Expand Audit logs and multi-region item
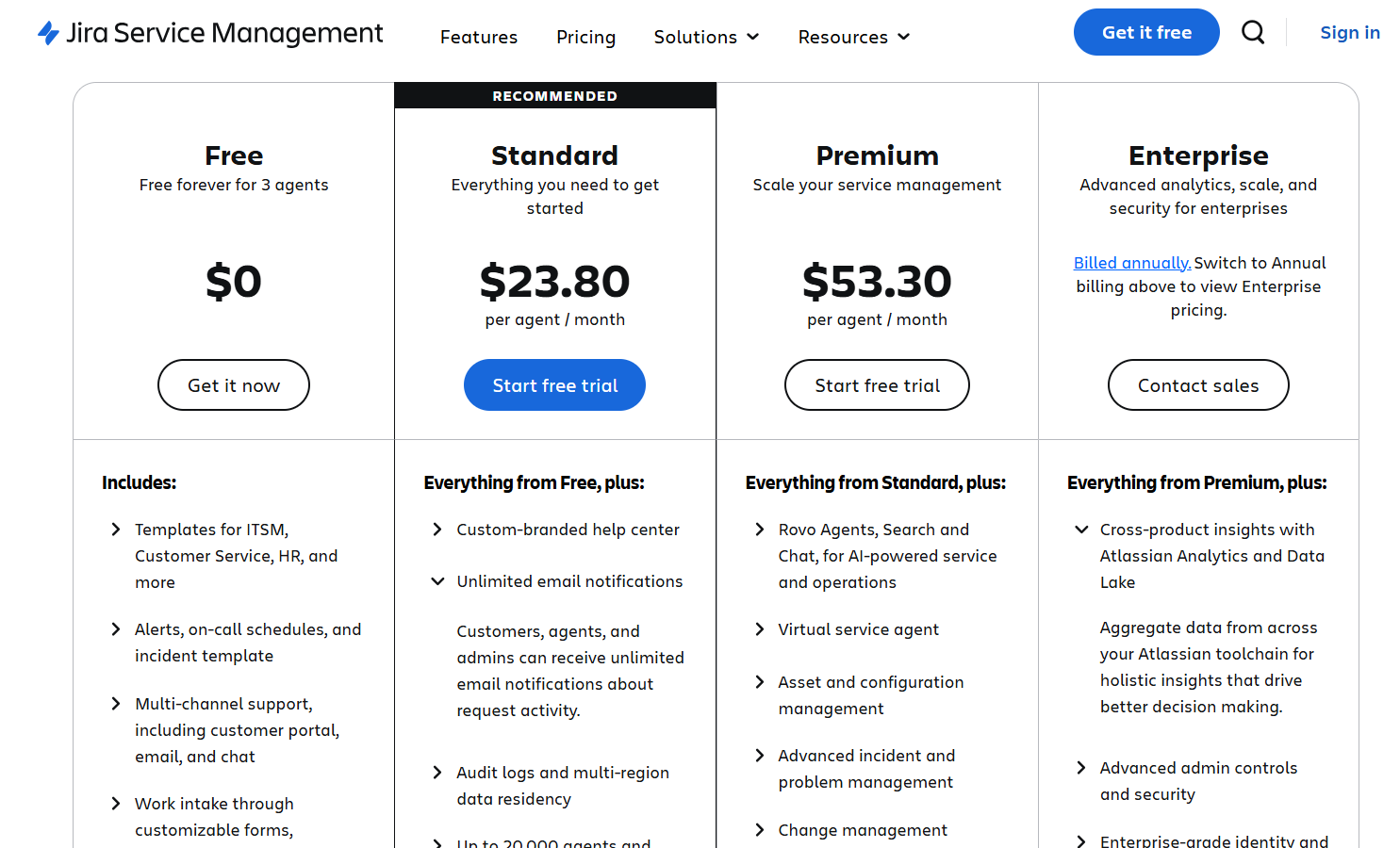The image size is (1400, 848). pyautogui.click(x=437, y=773)
